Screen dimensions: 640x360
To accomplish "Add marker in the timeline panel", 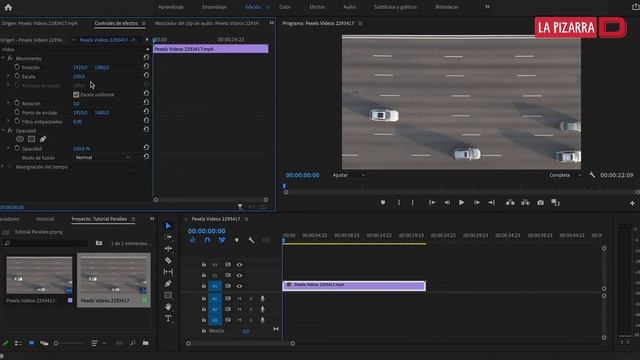I will coord(236,240).
